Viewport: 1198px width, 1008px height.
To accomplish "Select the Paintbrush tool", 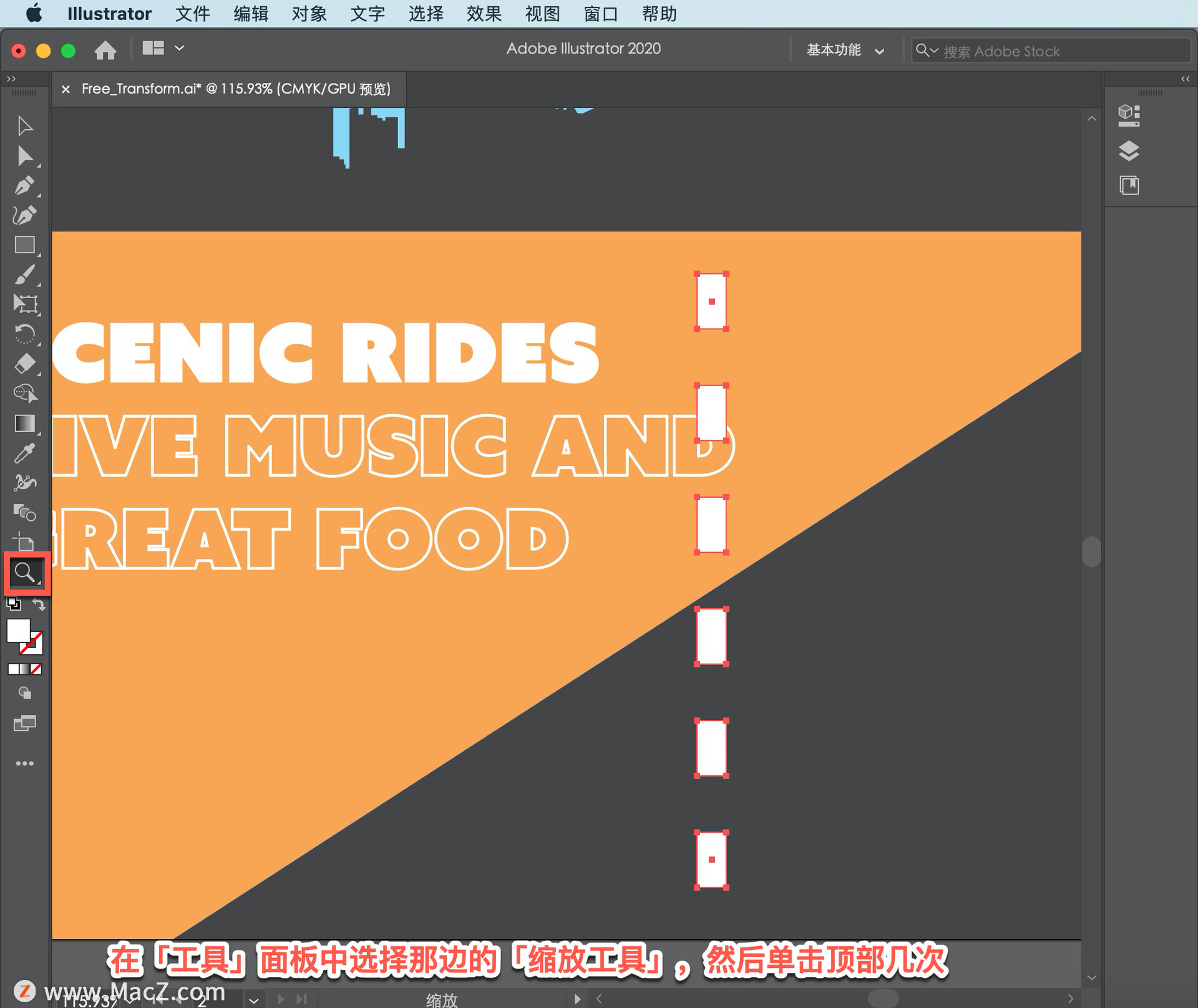I will click(x=25, y=275).
